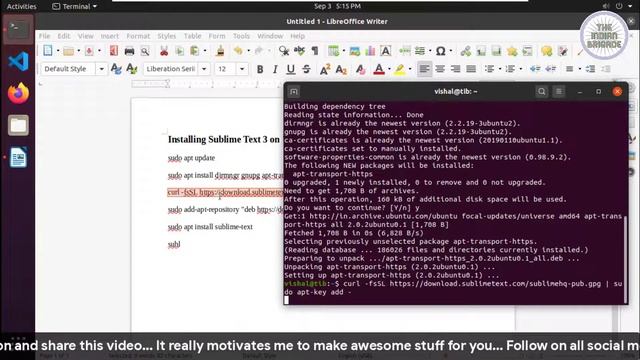Click the Clear Direct Formatting icon

360,69
